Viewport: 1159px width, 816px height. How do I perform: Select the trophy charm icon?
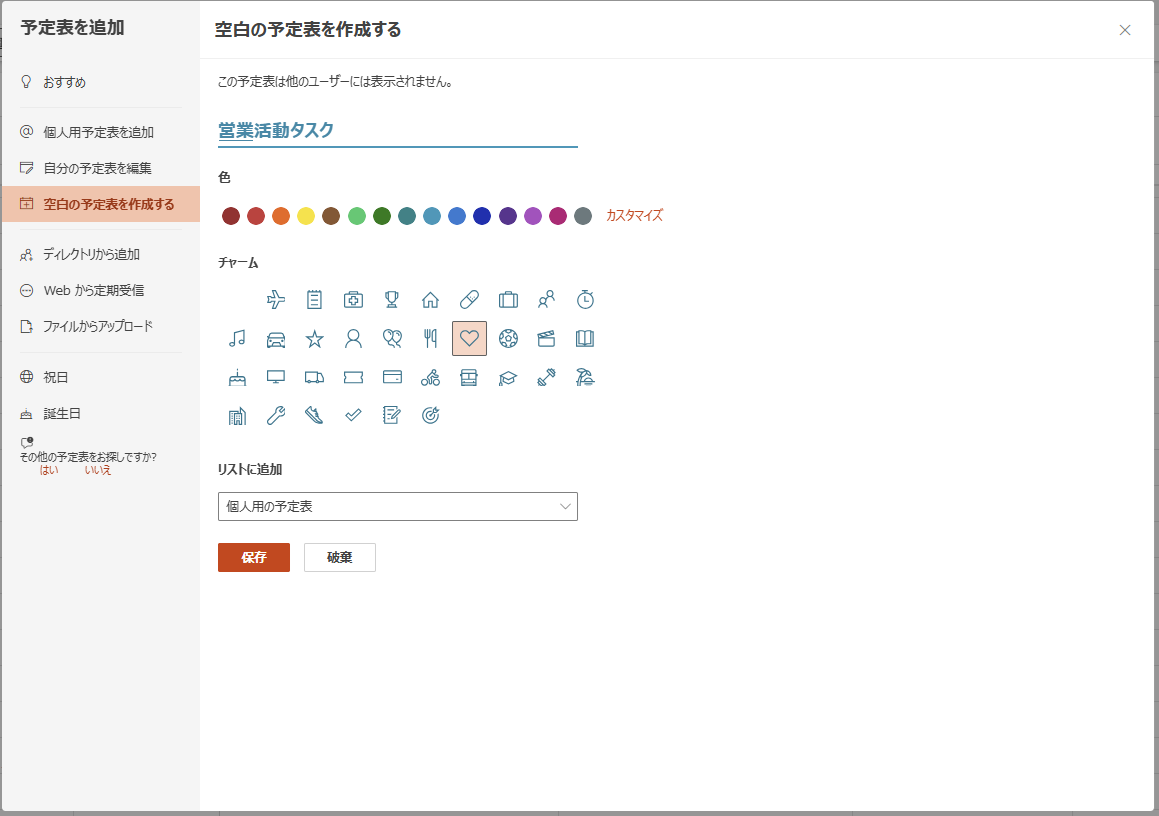click(392, 299)
